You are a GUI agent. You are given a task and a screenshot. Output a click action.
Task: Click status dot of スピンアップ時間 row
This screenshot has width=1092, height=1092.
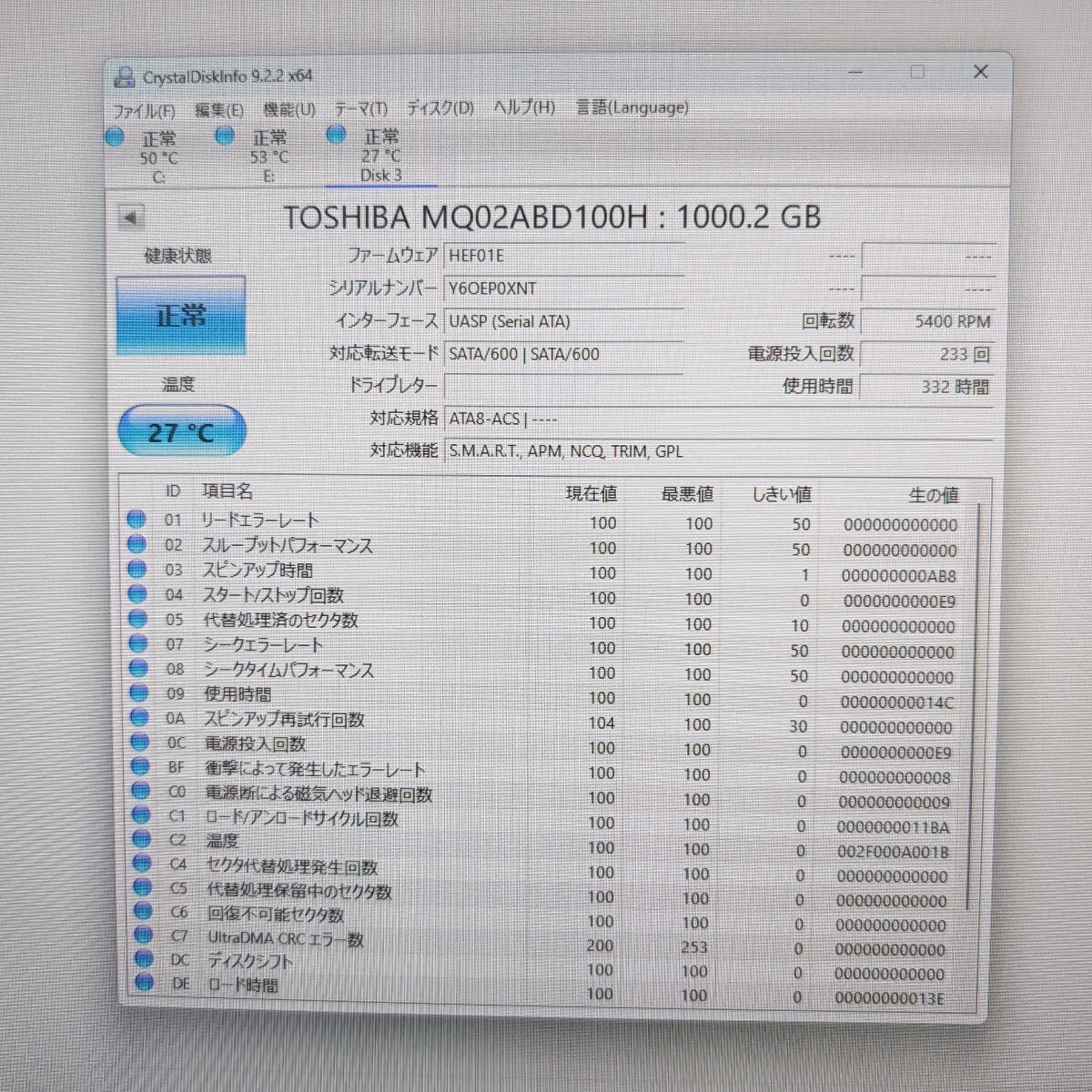tap(136, 569)
